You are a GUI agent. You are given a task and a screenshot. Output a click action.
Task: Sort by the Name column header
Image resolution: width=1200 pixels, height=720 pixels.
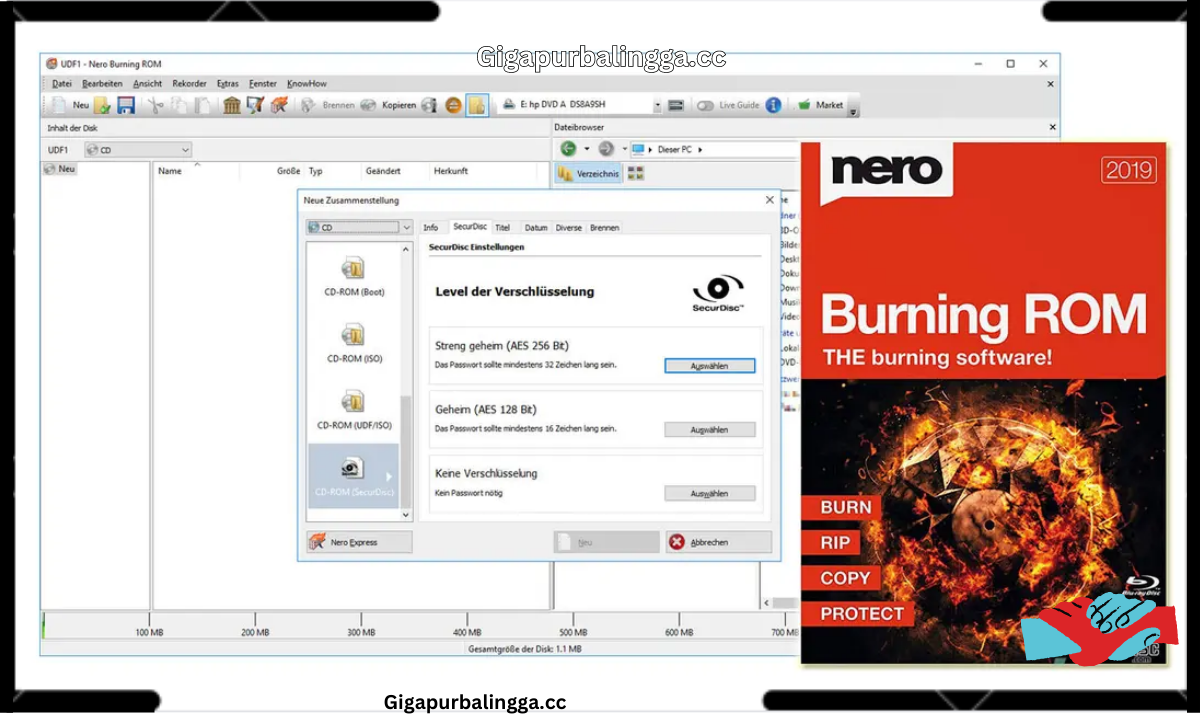tap(170, 171)
